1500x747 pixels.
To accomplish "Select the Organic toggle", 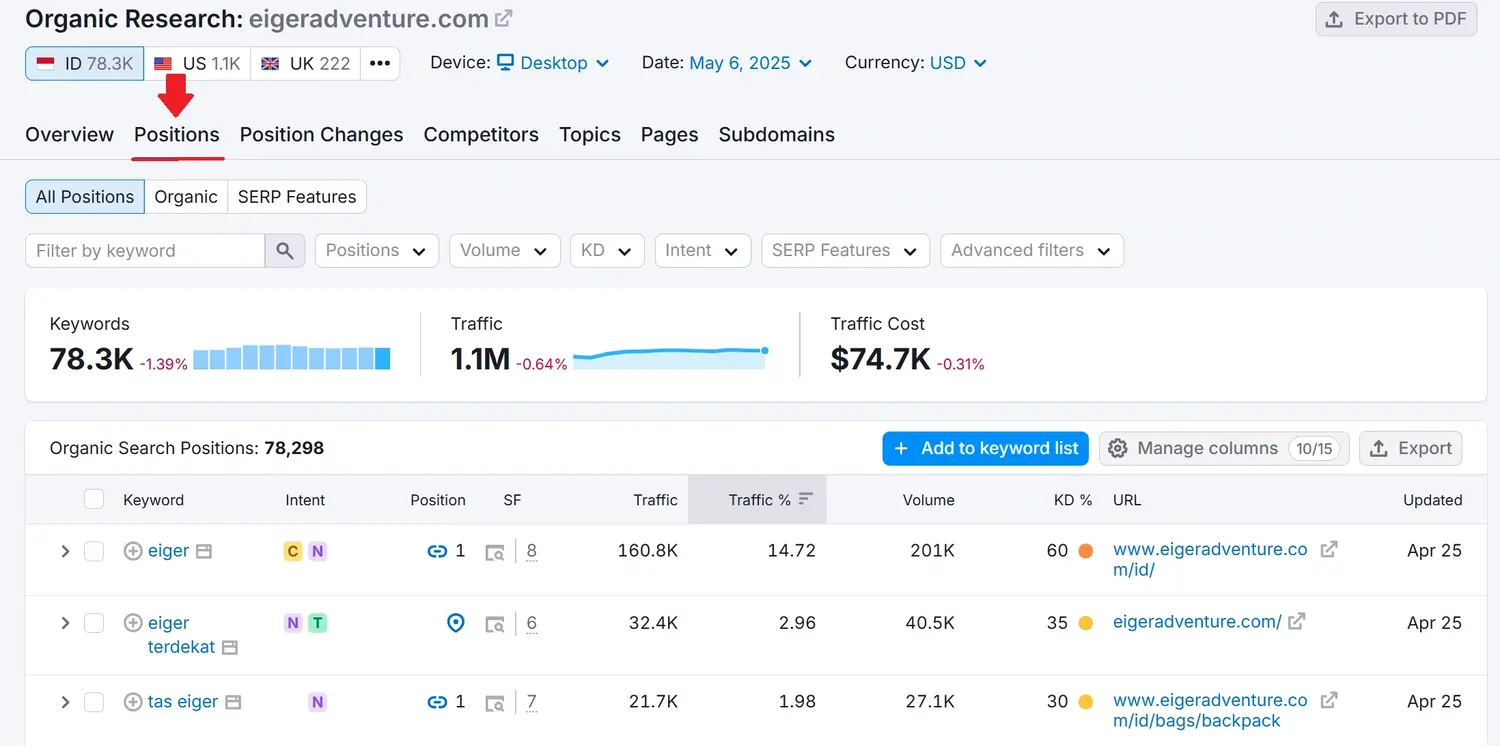I will click(x=186, y=197).
